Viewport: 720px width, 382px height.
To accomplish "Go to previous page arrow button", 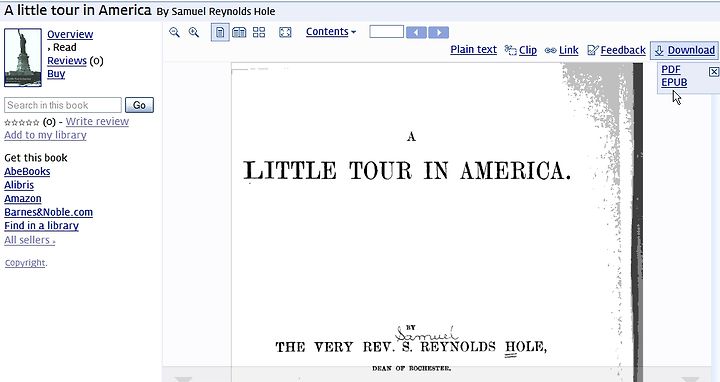I will click(x=416, y=32).
